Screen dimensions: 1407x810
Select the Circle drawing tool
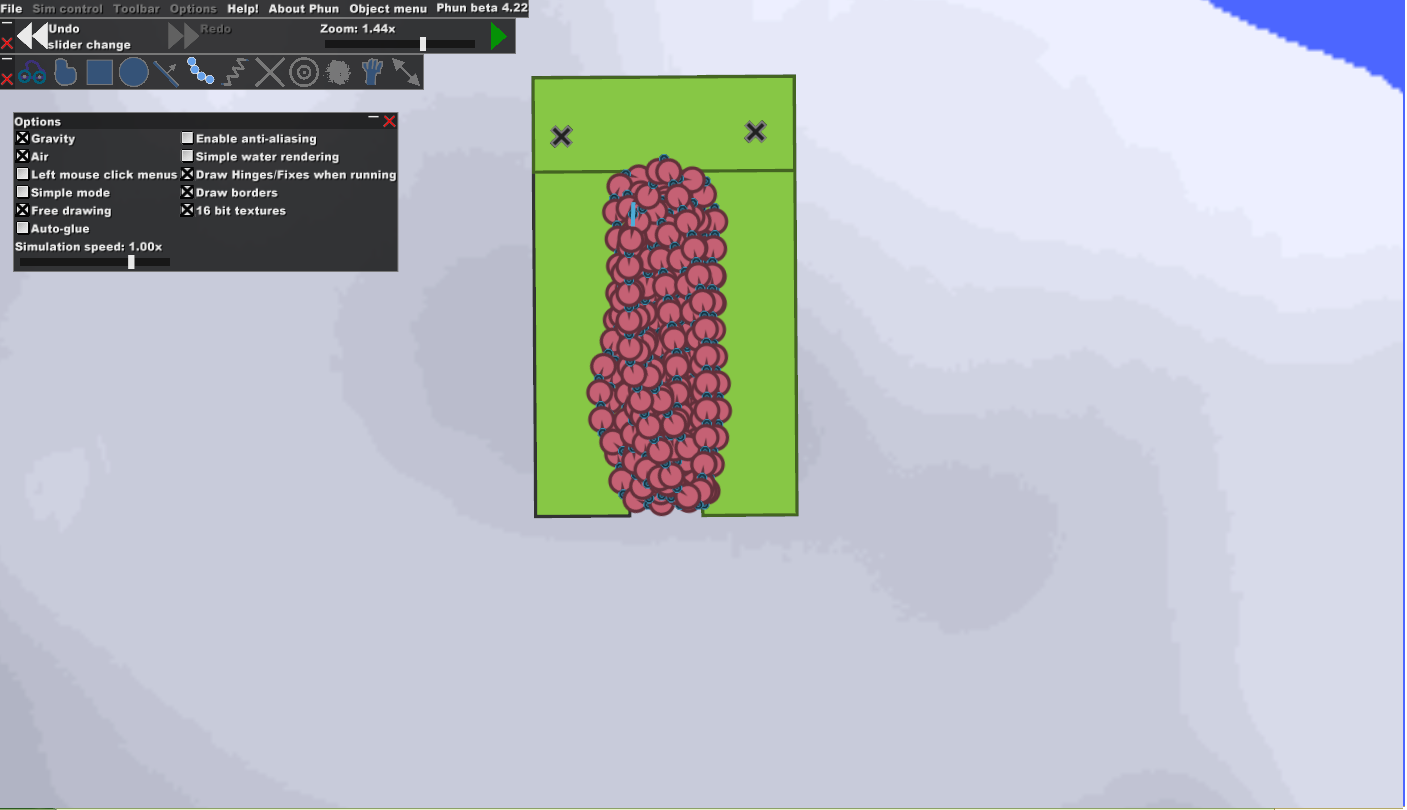pos(133,72)
